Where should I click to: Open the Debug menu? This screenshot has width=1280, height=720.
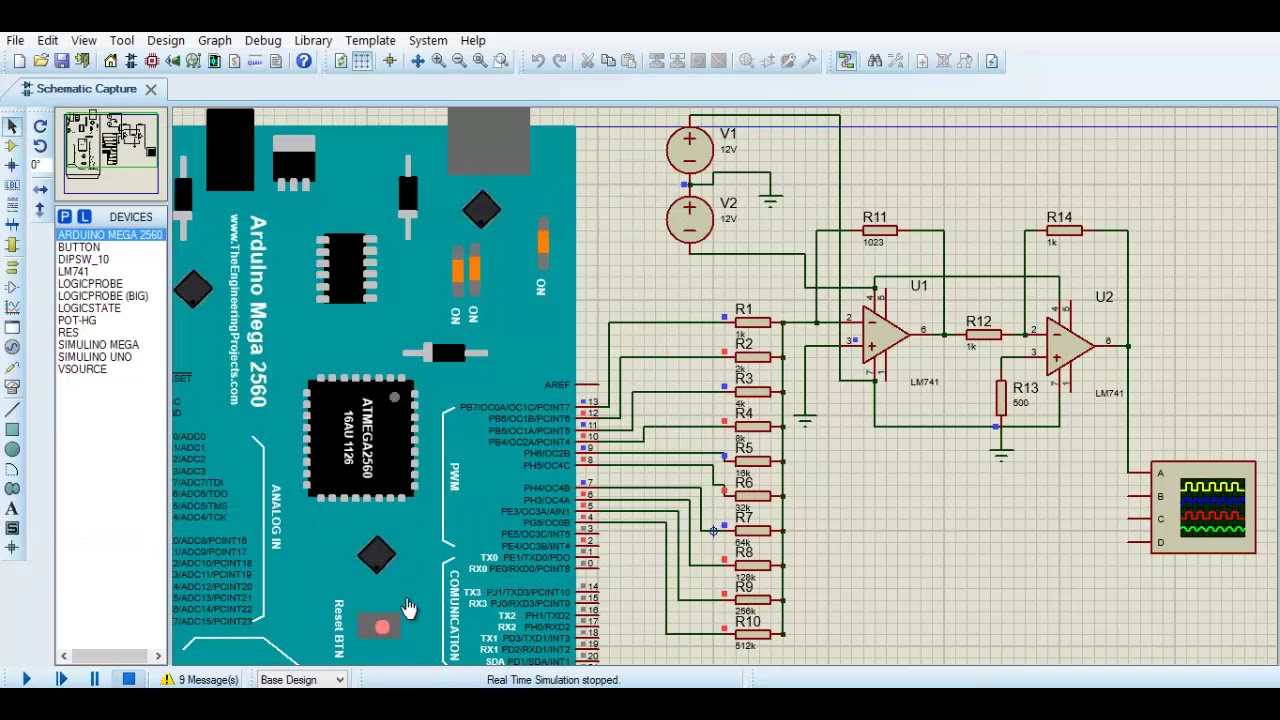(x=263, y=41)
